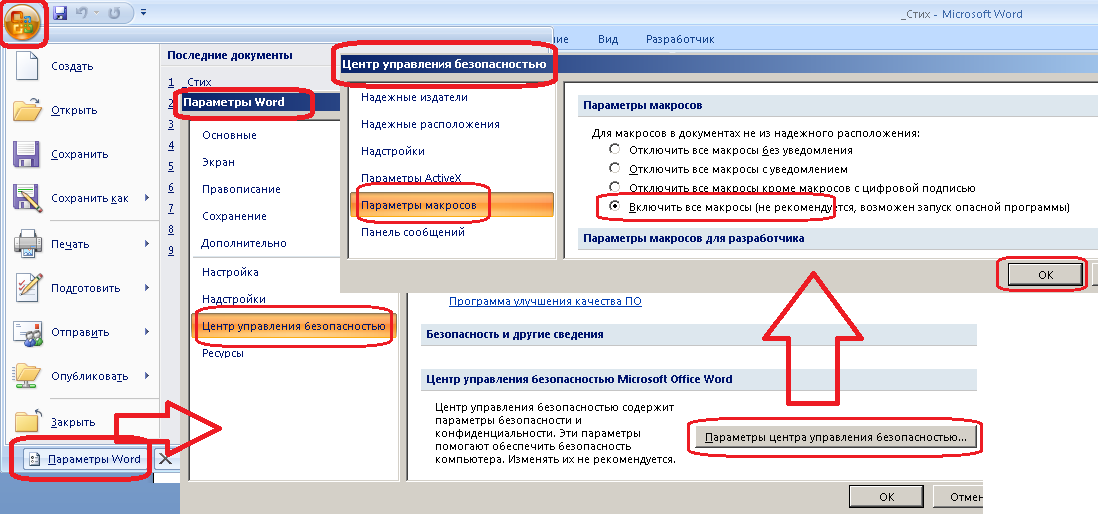Click the Отправить envelope icon

pos(27,332)
